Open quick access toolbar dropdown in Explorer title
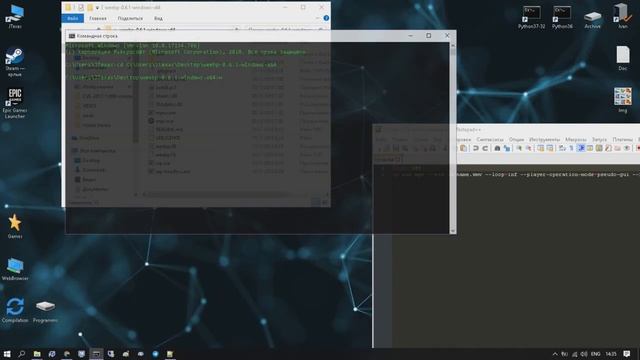The width and height of the screenshot is (640, 360). coord(97,8)
